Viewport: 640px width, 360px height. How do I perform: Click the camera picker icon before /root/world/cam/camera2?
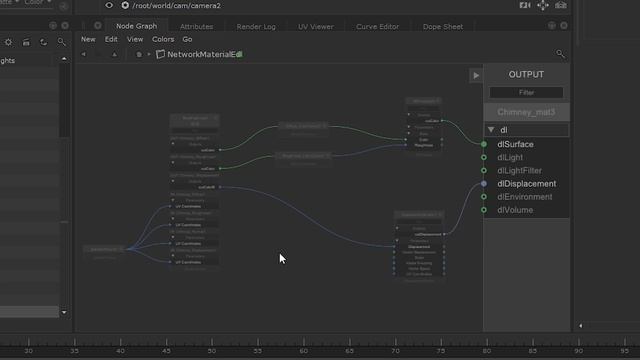[x=125, y=5]
